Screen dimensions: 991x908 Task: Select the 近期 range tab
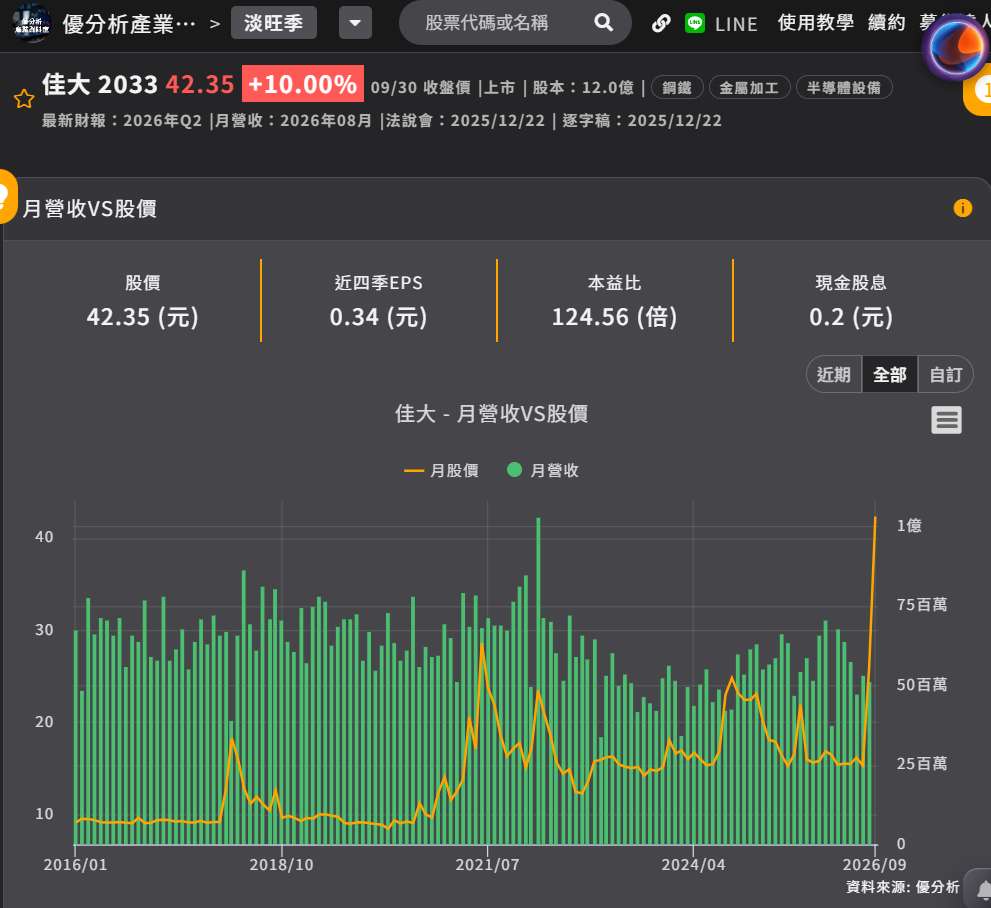click(834, 375)
